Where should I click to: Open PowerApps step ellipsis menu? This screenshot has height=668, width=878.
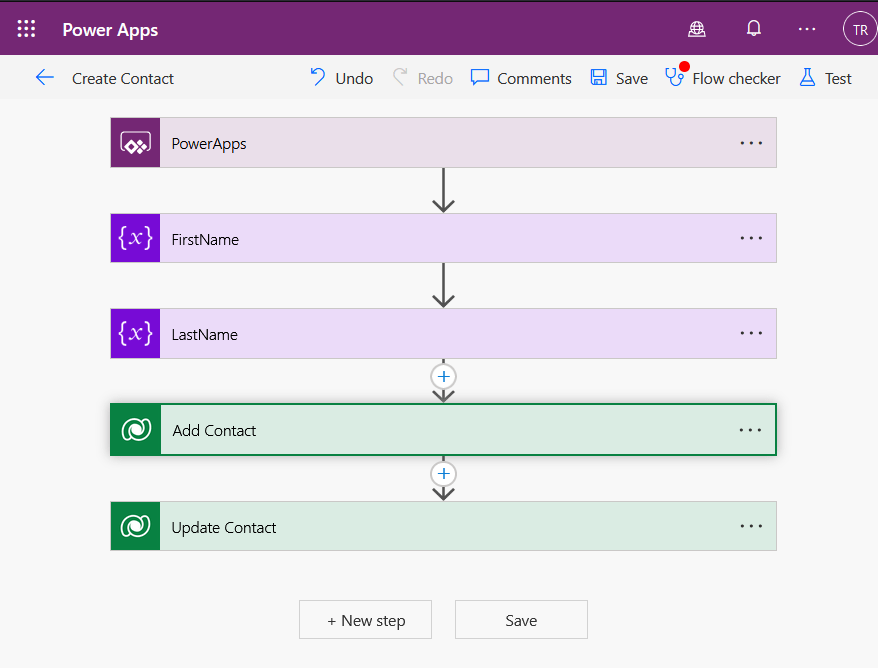click(751, 143)
